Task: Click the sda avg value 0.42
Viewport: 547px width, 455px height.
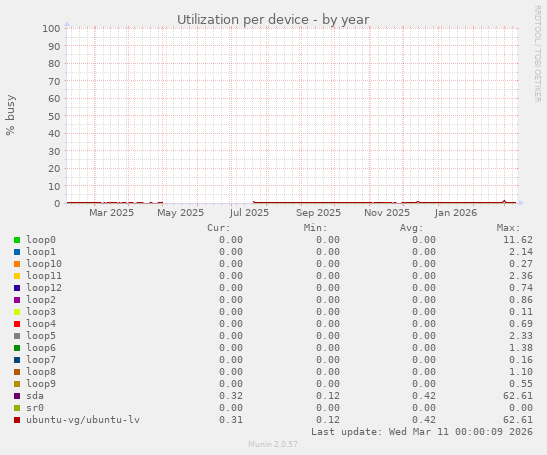Action: [x=424, y=396]
